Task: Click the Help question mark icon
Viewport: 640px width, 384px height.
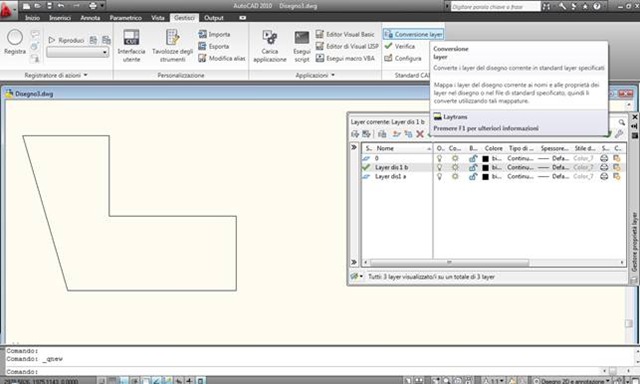Action: (597, 6)
